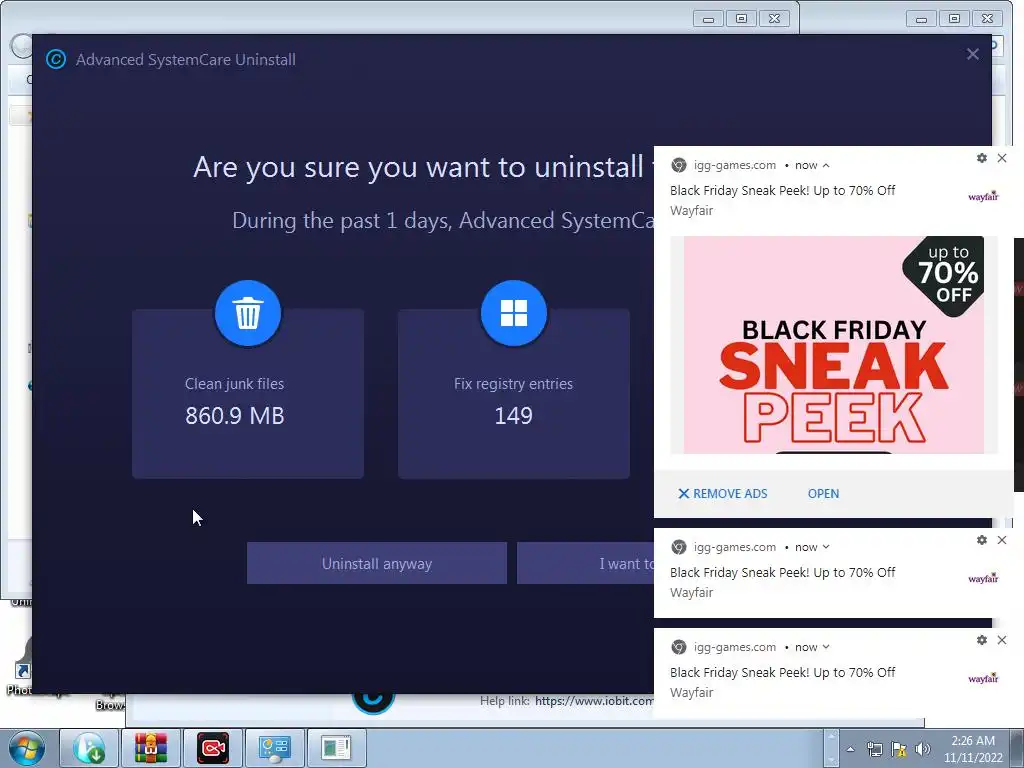Screen dimensions: 1024x768
Task: Open the Windows Start menu
Action: [27, 748]
